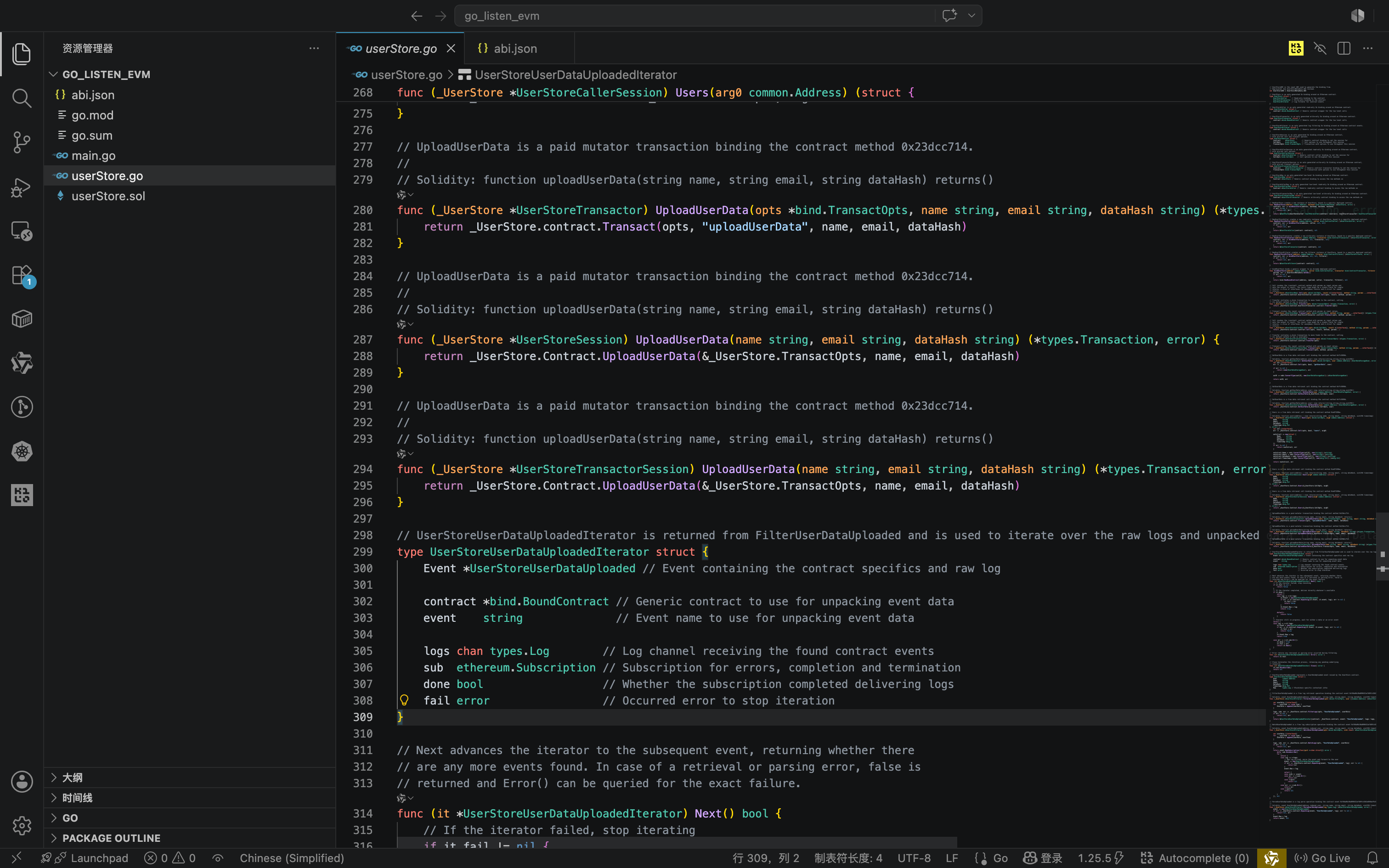Click go_listen_evm command center search field

pos(694,16)
